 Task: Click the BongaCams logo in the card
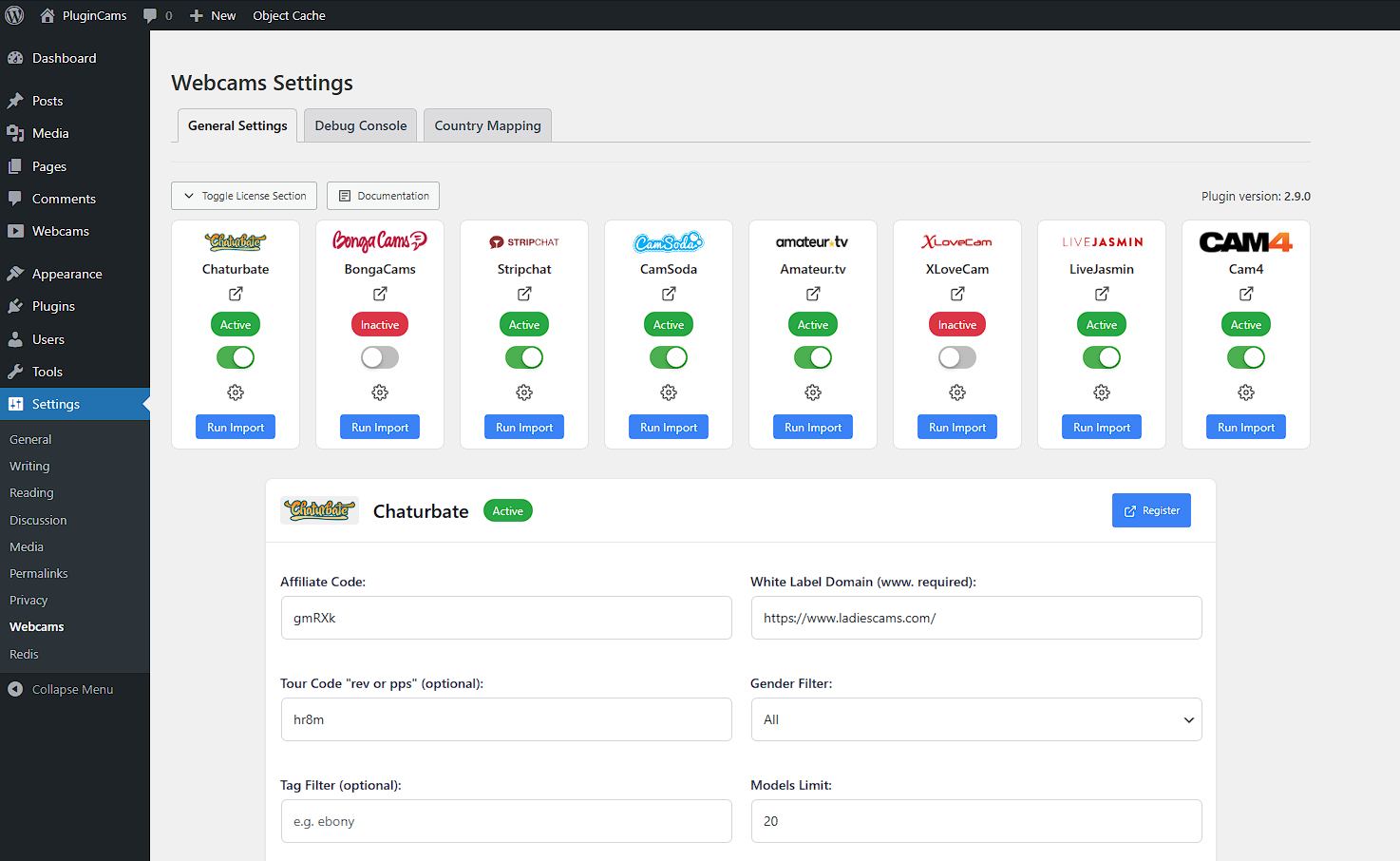(380, 241)
